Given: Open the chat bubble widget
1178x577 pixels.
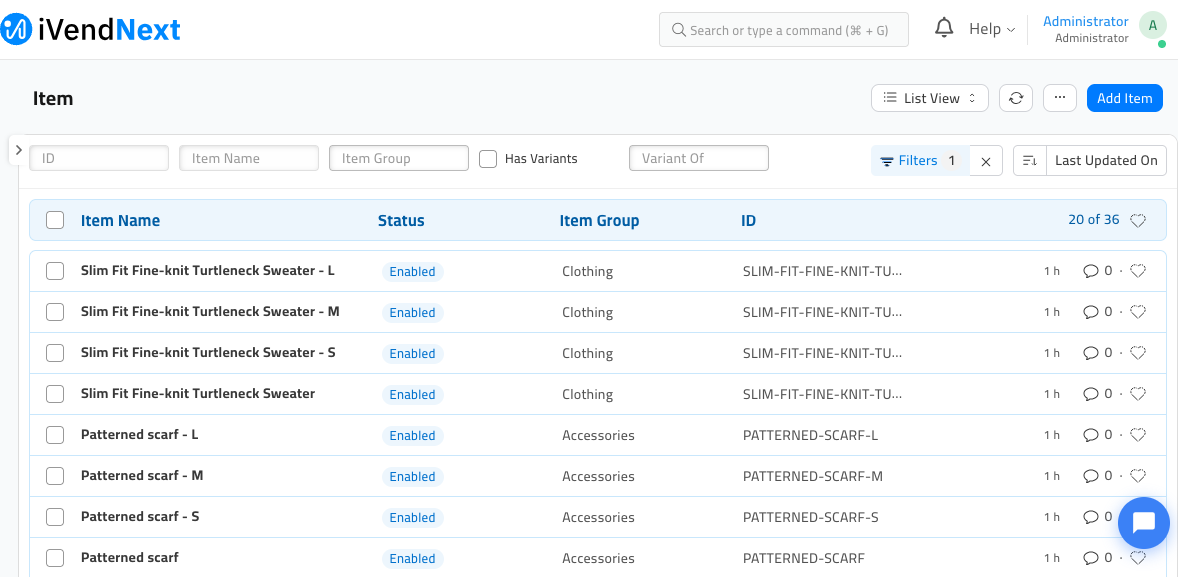Looking at the screenshot, I should 1143,522.
